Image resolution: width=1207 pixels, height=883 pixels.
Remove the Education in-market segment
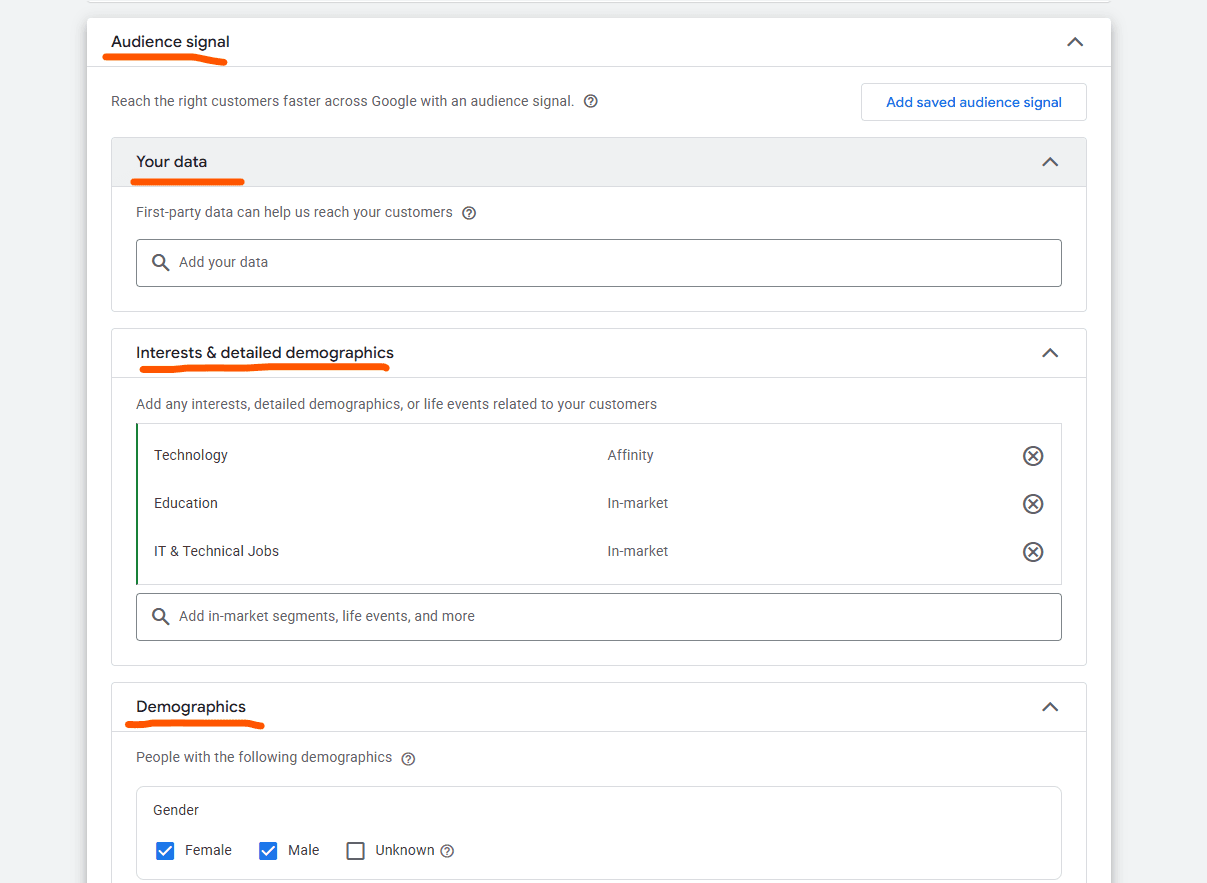pyautogui.click(x=1033, y=503)
